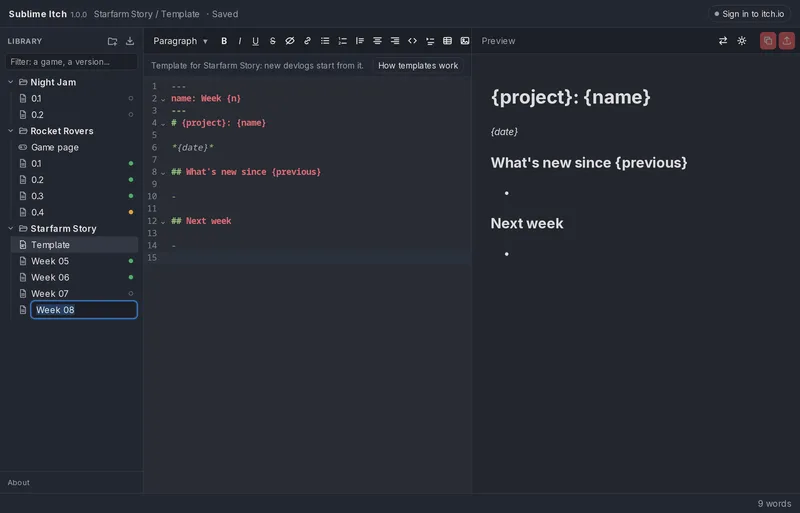
Task: Fold the project heading on line 4
Action: [163, 124]
